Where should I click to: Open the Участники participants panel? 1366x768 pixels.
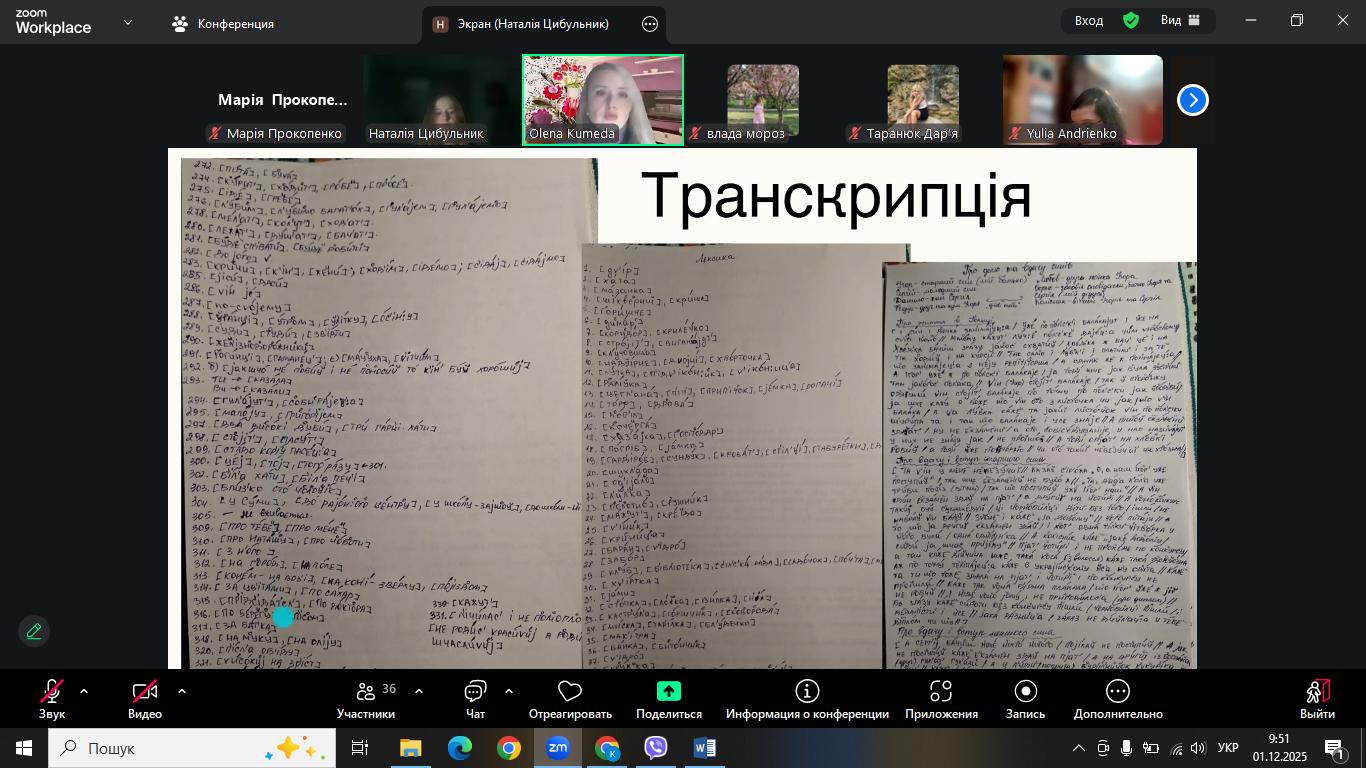366,698
